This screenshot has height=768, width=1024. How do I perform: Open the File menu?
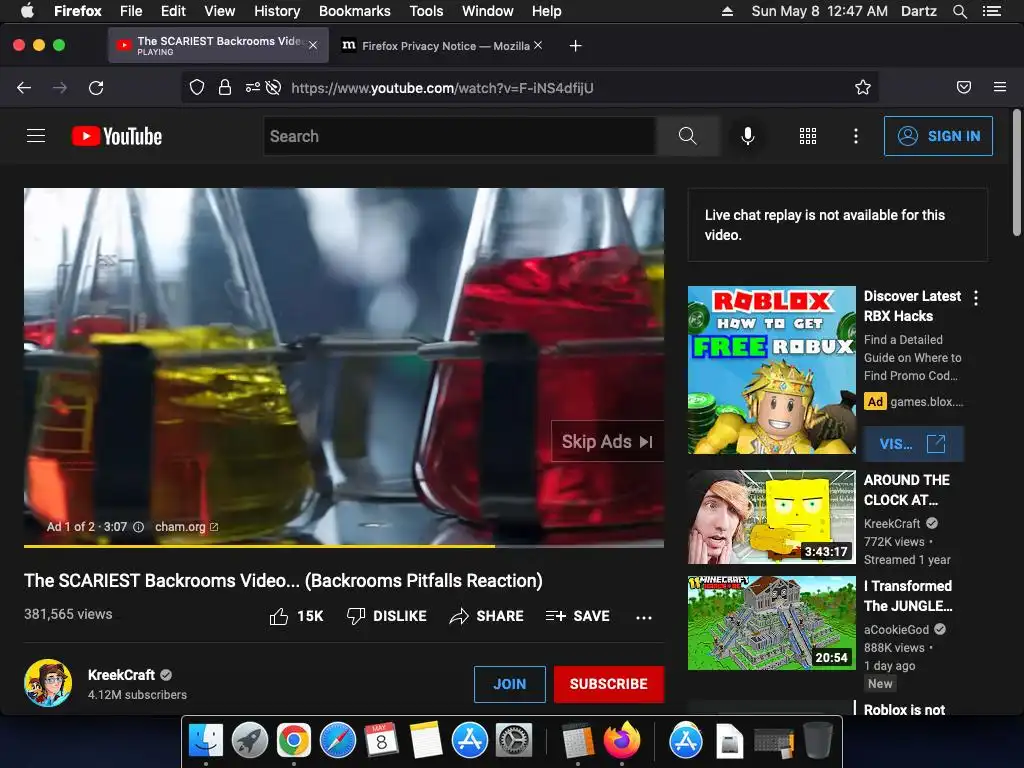131,11
